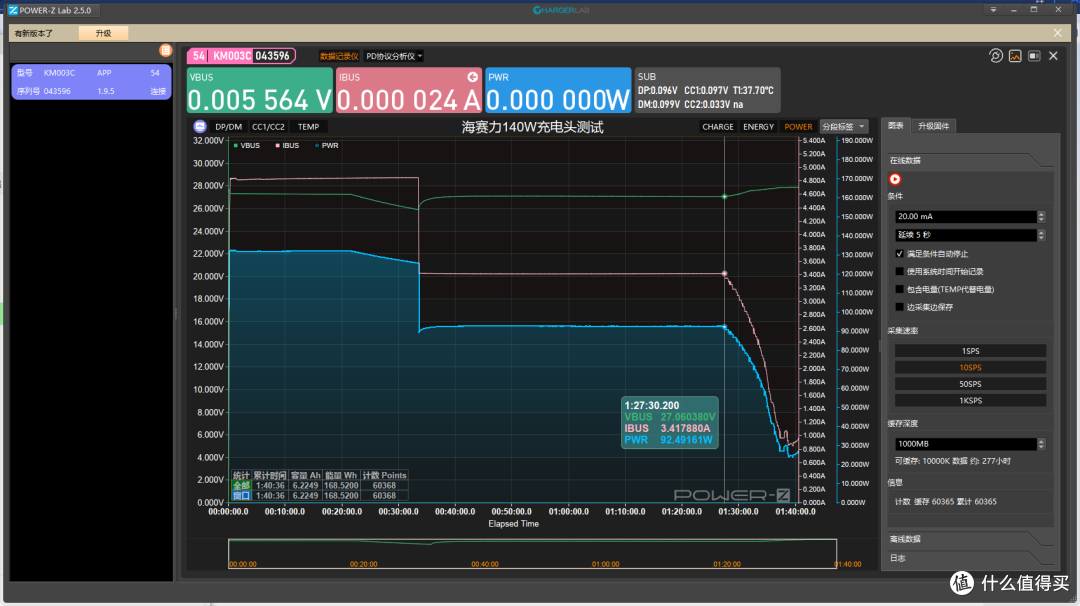Screen dimensions: 1080x606
Task: Click the VBUS voltage readout panel
Action: (260, 90)
